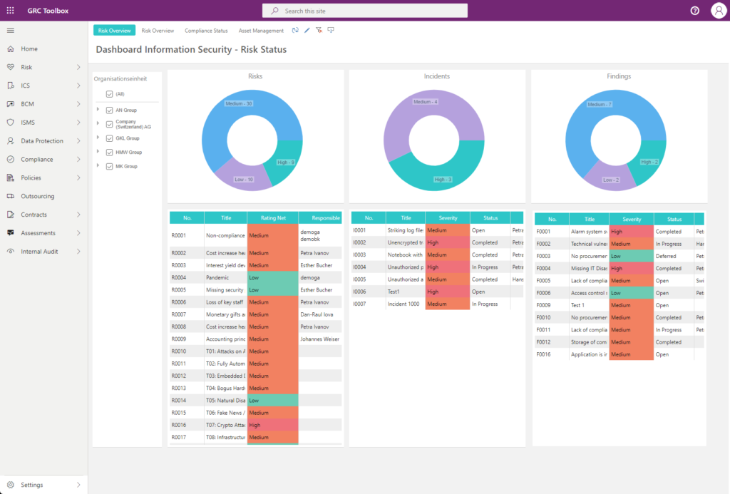Uncheck the AN Group checkbox
This screenshot has height=494, width=730.
(109, 110)
